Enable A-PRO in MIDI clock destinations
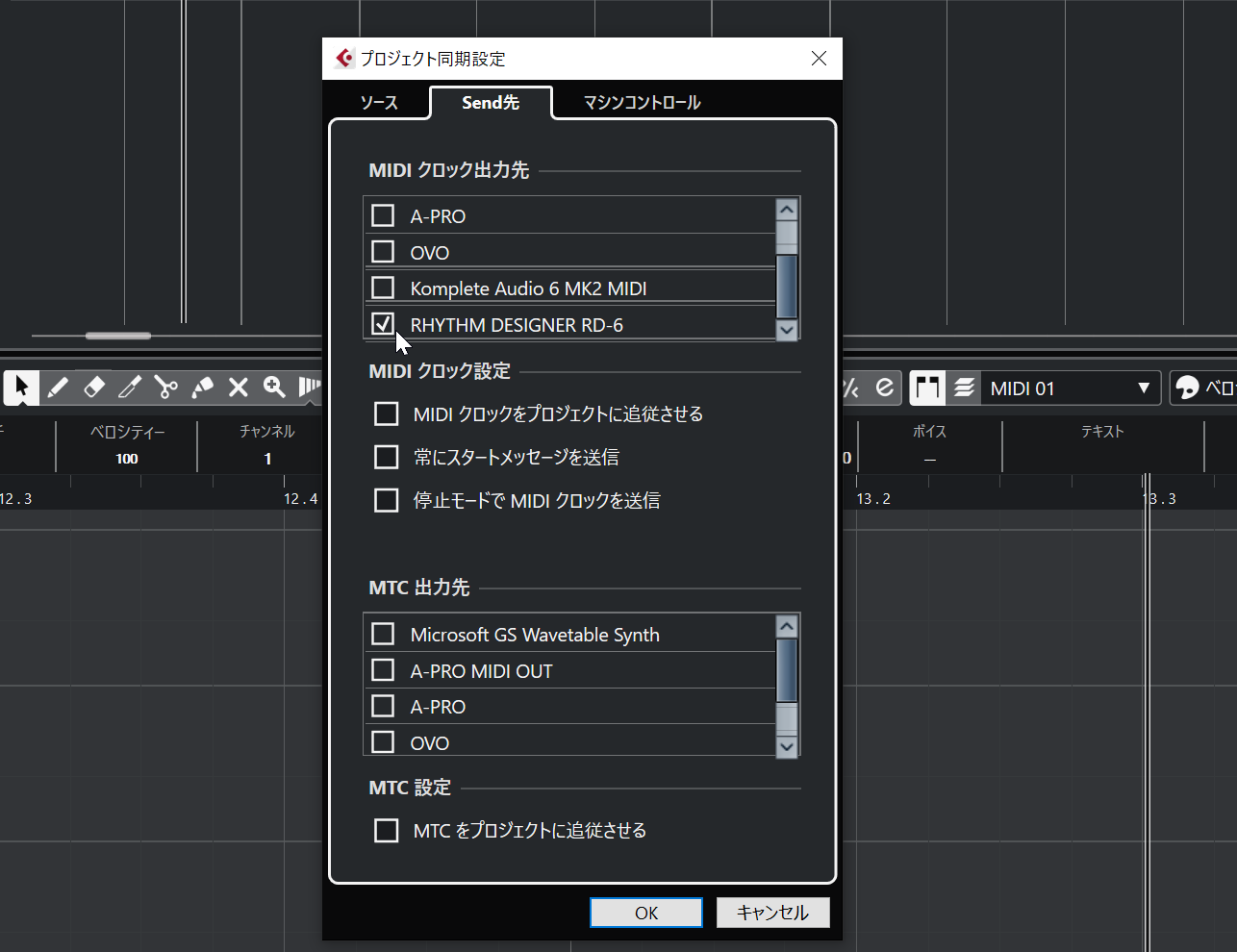Viewport: 1237px width, 952px height. [x=383, y=215]
